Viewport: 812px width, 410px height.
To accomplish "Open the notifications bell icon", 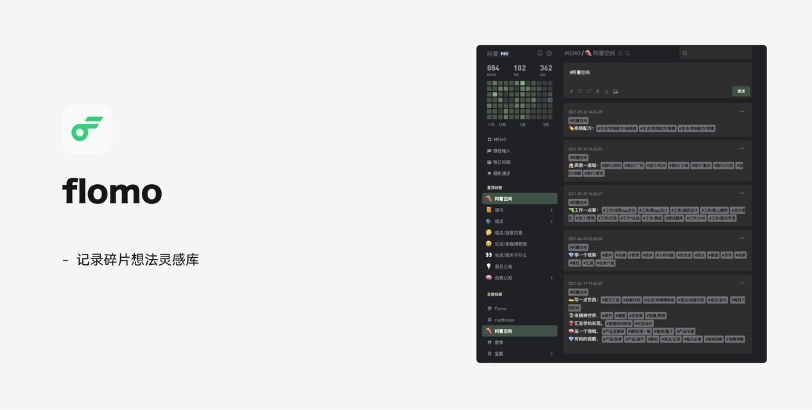I will (540, 53).
